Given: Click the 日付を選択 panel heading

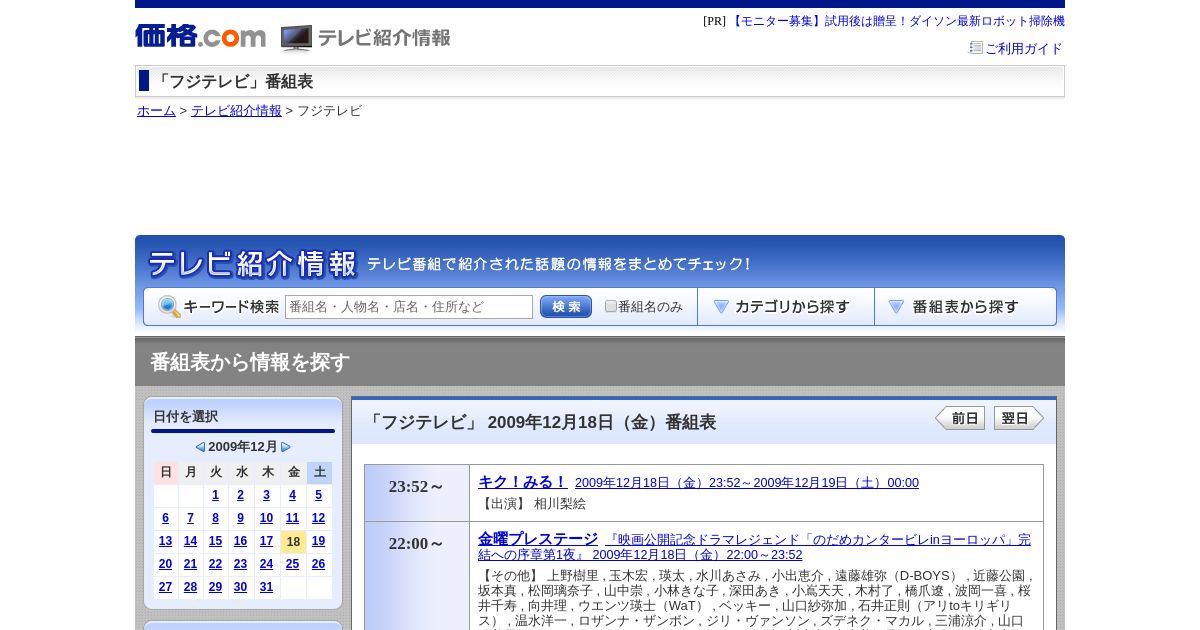Looking at the screenshot, I should pyautogui.click(x=185, y=416).
